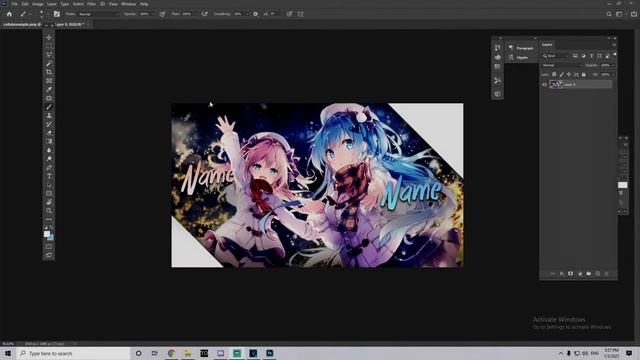
Task: Select the History Brush tool
Action: [49, 124]
